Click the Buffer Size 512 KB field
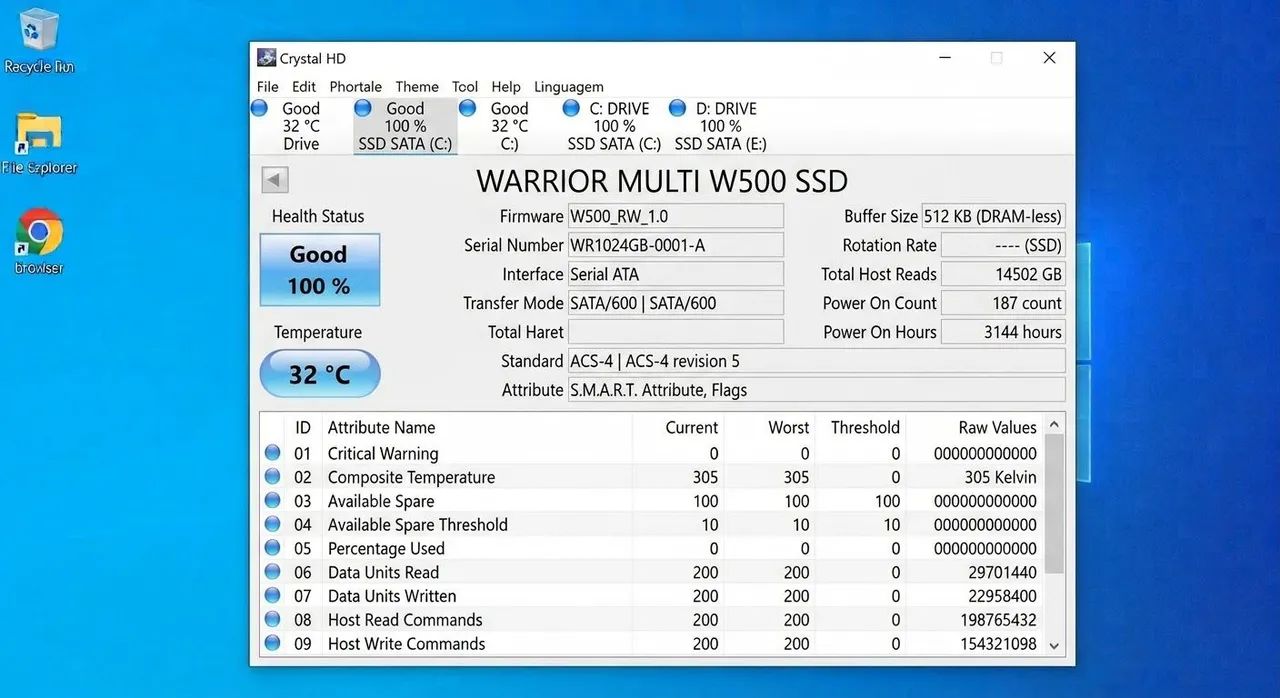The image size is (1280, 698). (993, 216)
